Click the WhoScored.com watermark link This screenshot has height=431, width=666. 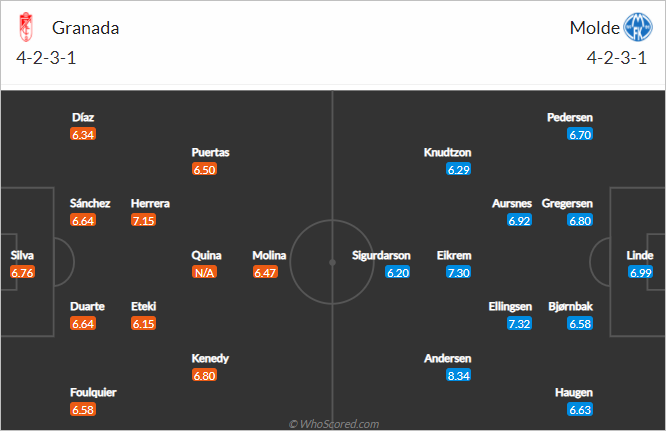coord(334,424)
